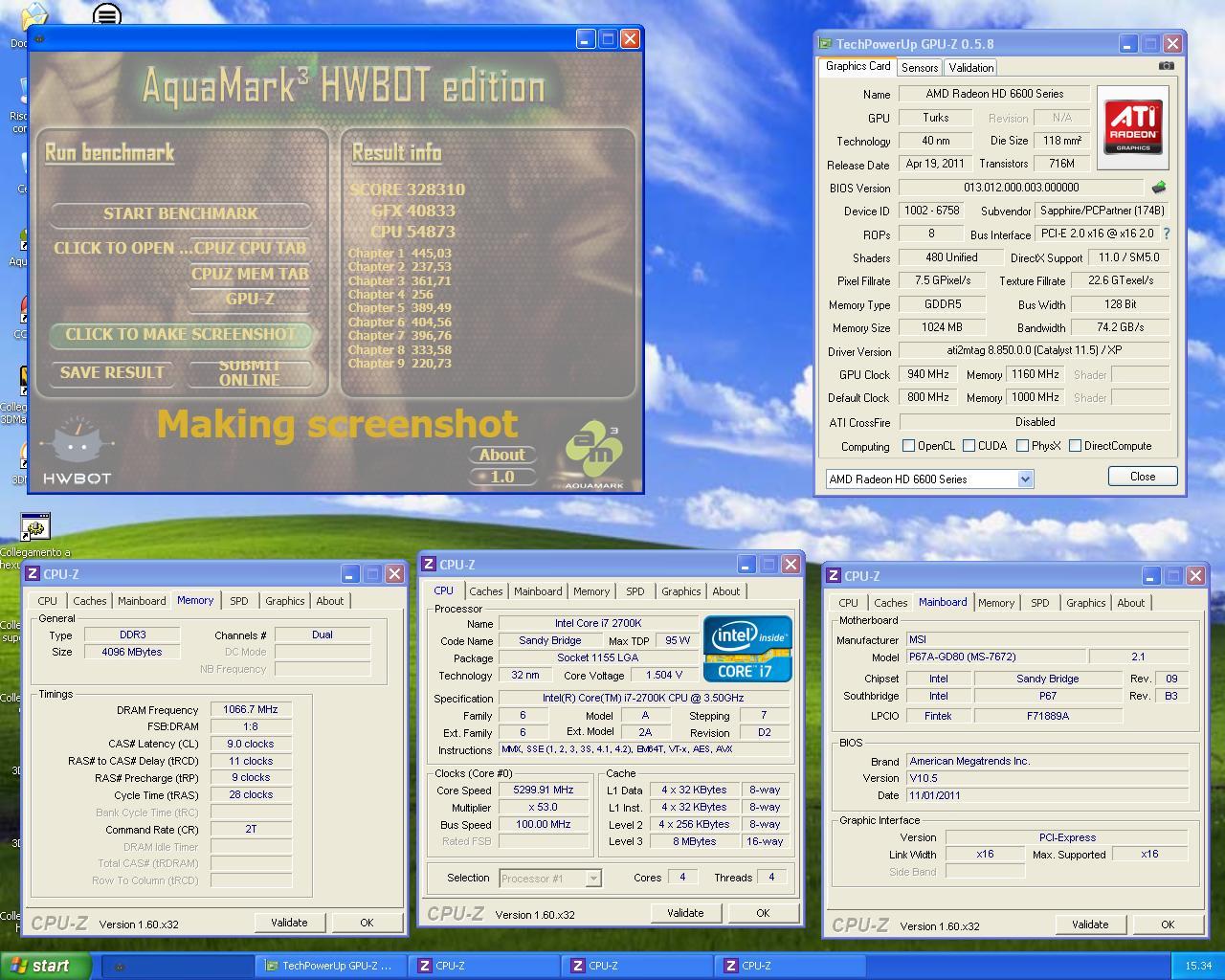Click the Core Speed 5299.91 MHz field
This screenshot has height=980, width=1225.
point(544,791)
